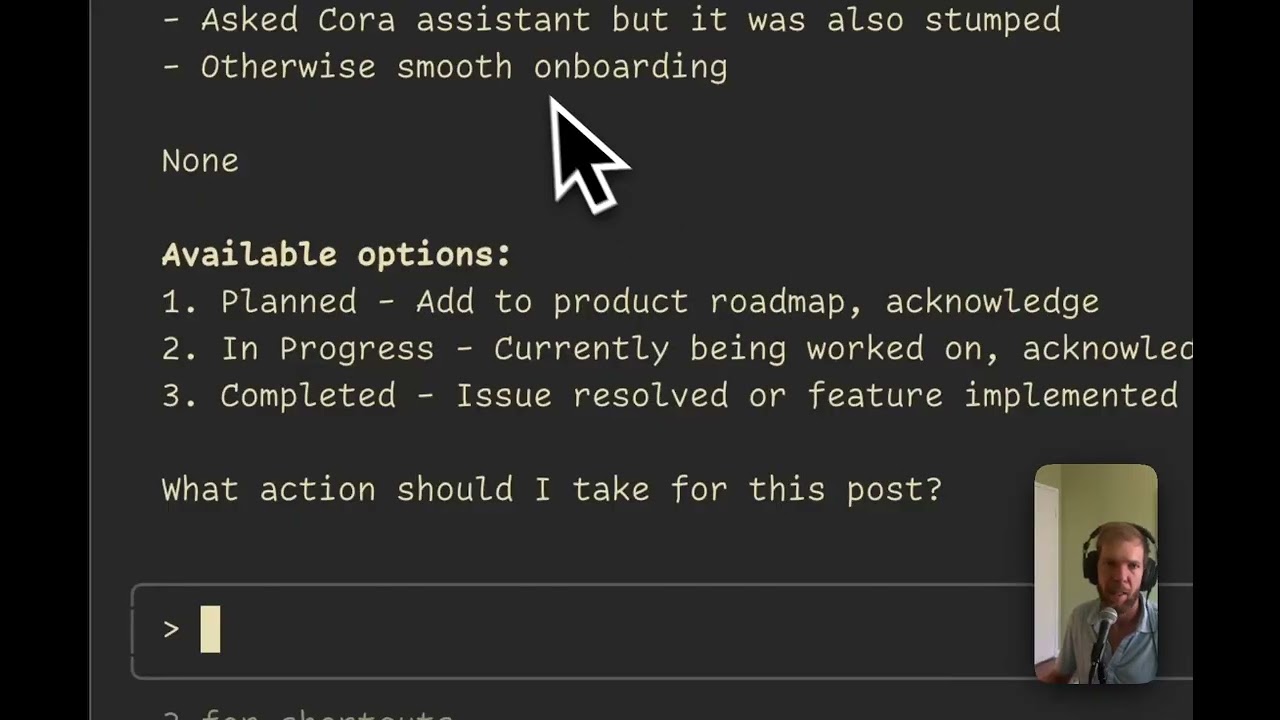Image resolution: width=1280 pixels, height=720 pixels.
Task: Click the word 'onboarding' in the output
Action: [630, 67]
